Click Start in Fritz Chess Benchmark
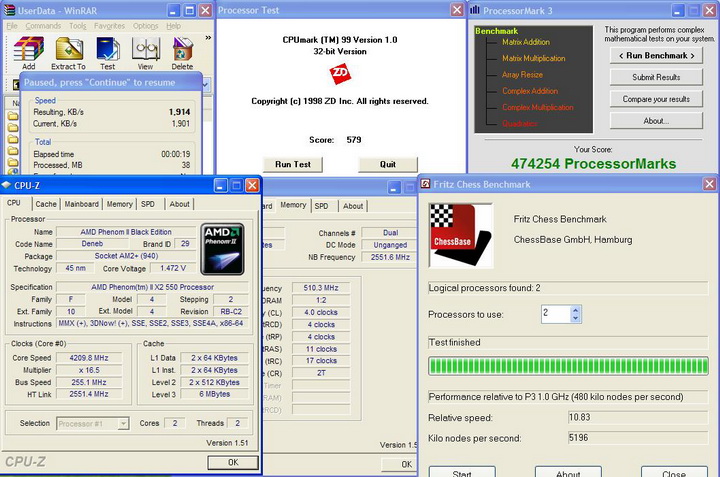Viewport: 720px width, 477px height. (462, 473)
